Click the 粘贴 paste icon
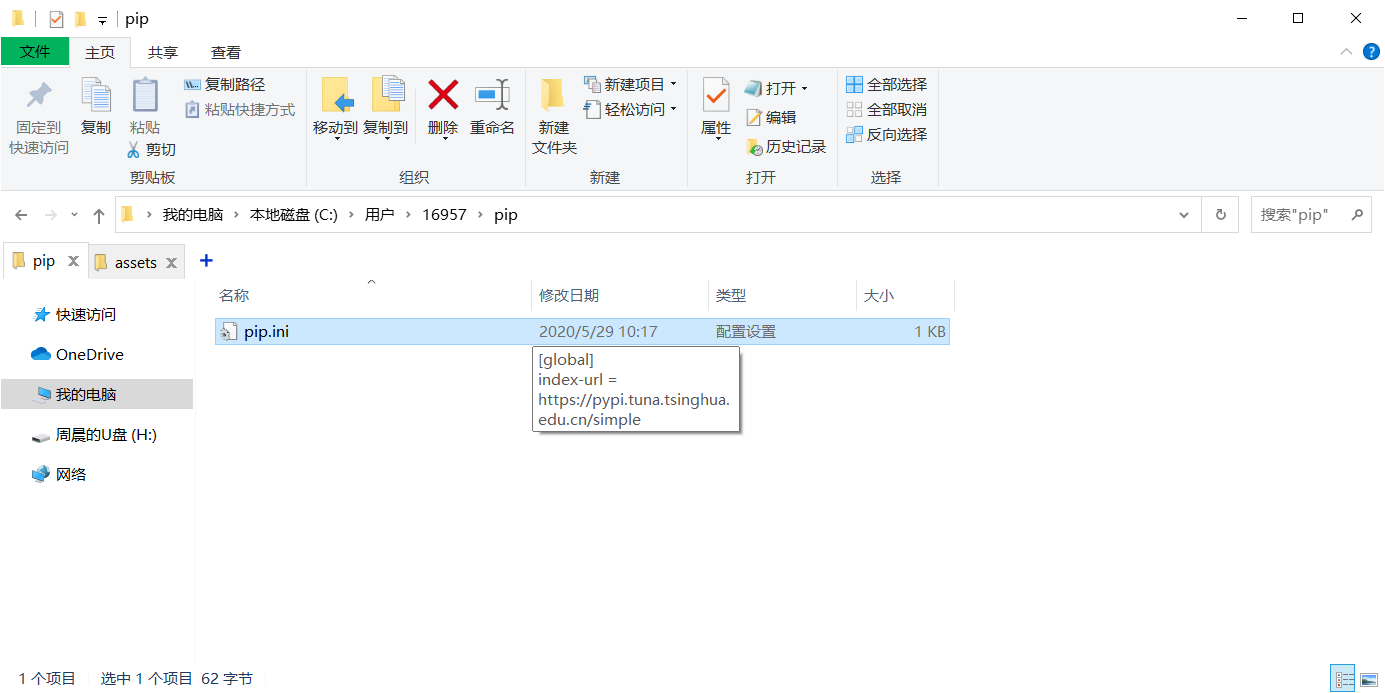The height and width of the screenshot is (693, 1385). pyautogui.click(x=145, y=96)
